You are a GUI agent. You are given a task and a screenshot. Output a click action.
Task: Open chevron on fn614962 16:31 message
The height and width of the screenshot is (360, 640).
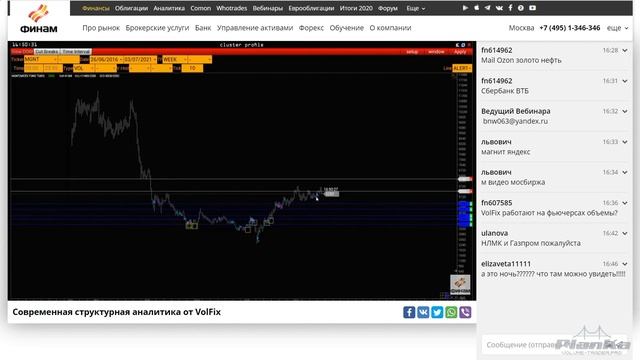(625, 81)
